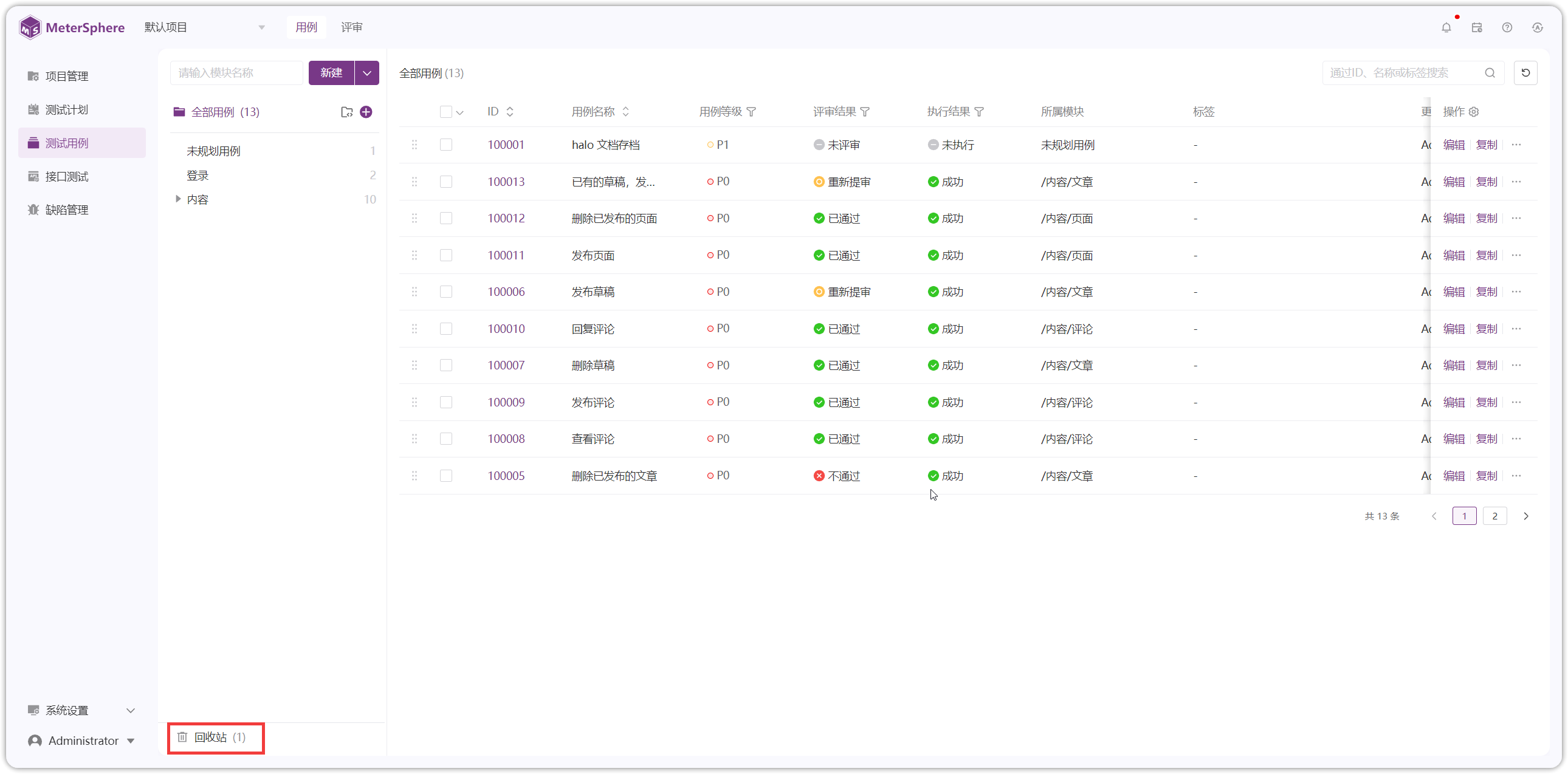Switch to the 评审 tab

351,27
